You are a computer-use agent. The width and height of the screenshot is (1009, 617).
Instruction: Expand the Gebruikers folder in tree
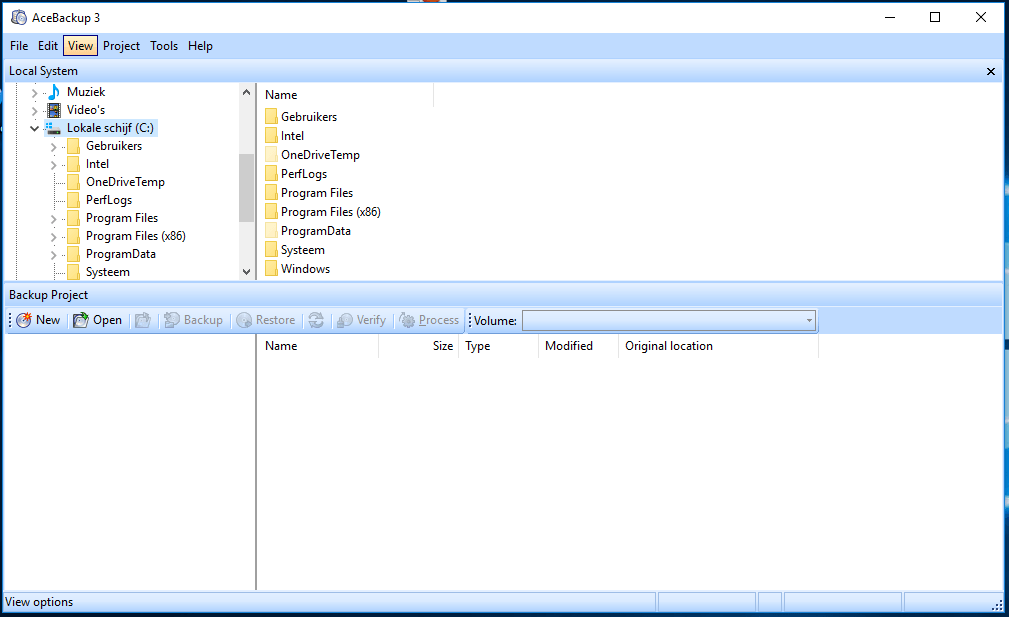pos(54,147)
